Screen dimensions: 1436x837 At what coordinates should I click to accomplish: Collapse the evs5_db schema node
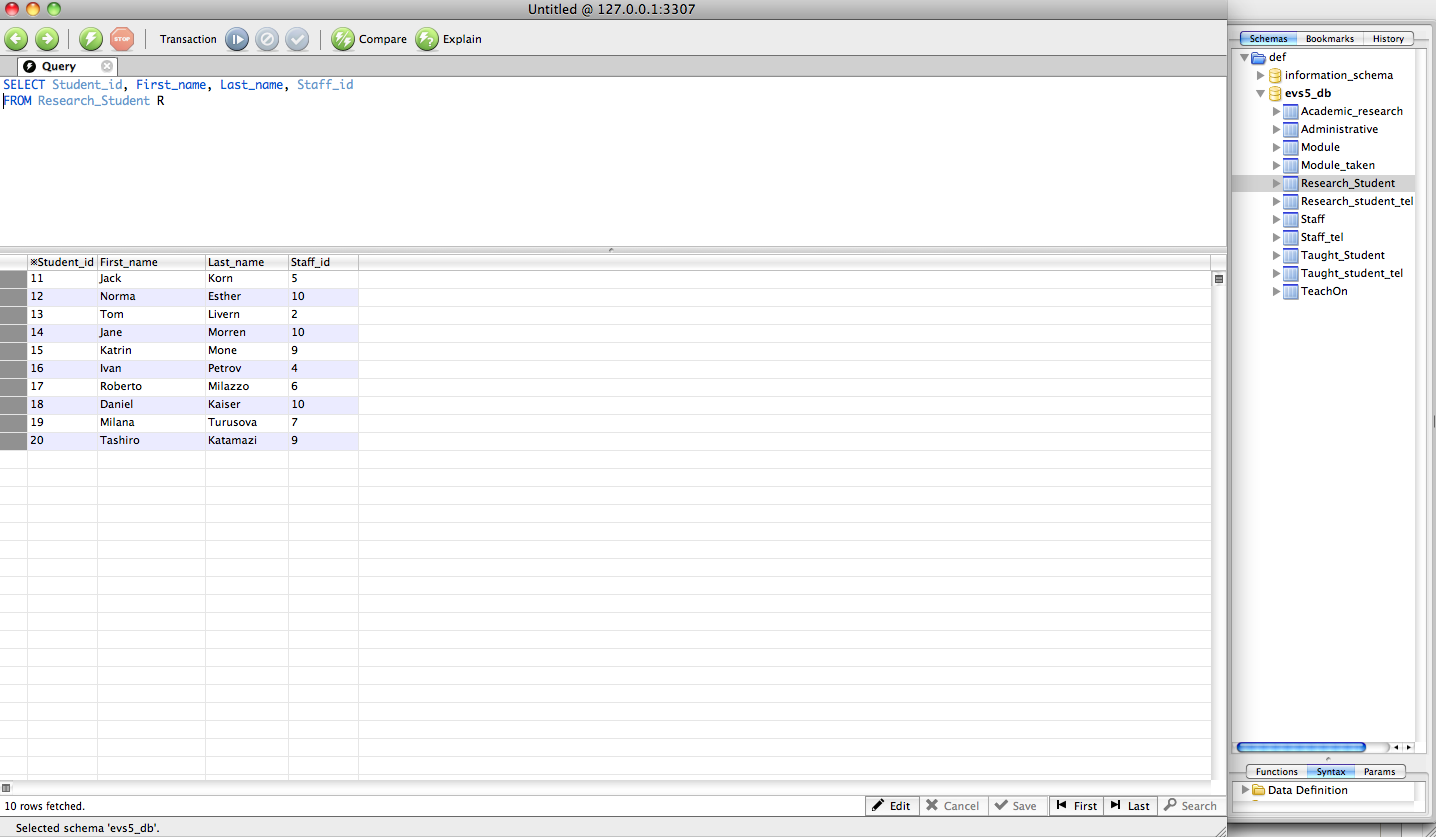tap(1261, 93)
